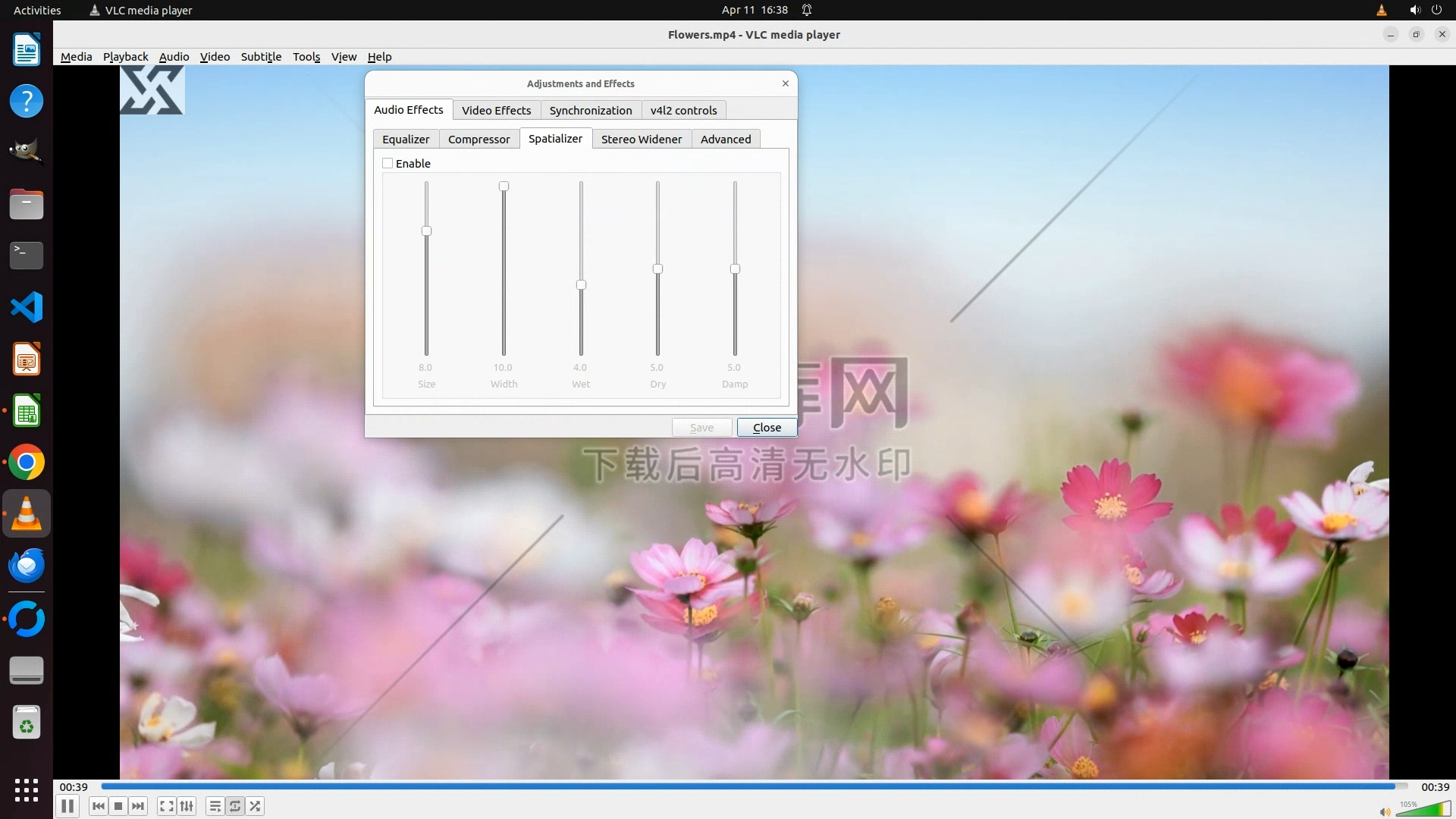
Task: Show the playlist
Action: pyautogui.click(x=215, y=806)
